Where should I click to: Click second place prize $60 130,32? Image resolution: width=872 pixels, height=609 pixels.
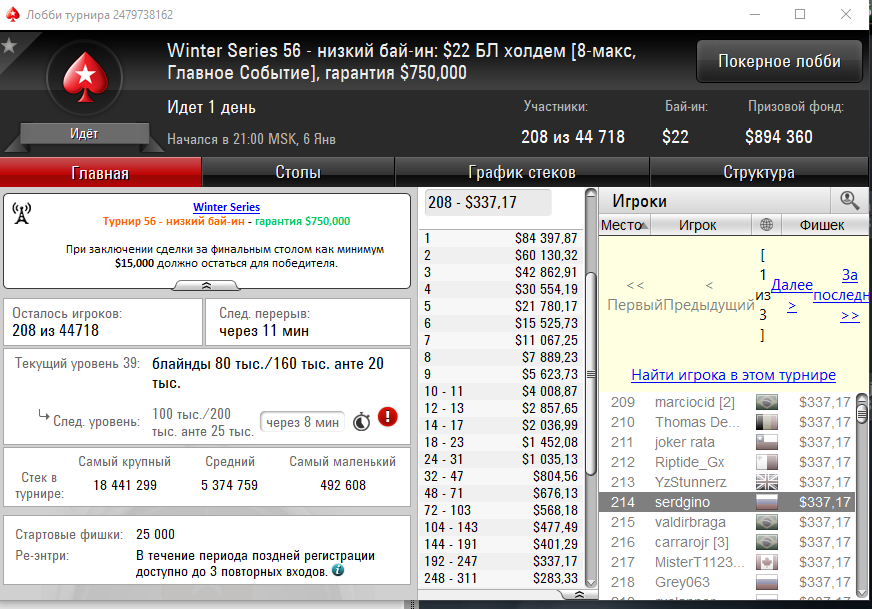[546, 255]
